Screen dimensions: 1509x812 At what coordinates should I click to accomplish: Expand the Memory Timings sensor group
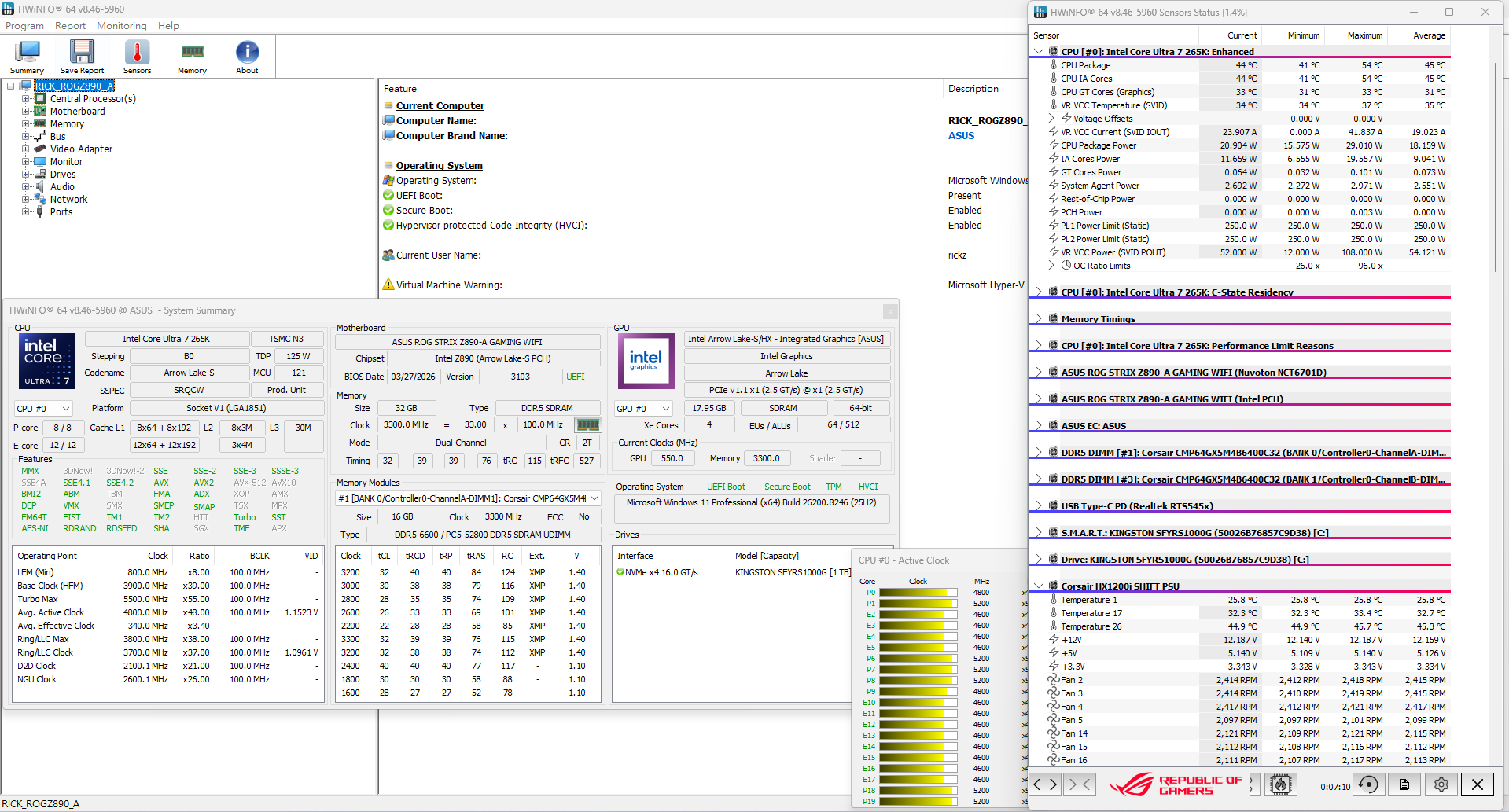1039,319
